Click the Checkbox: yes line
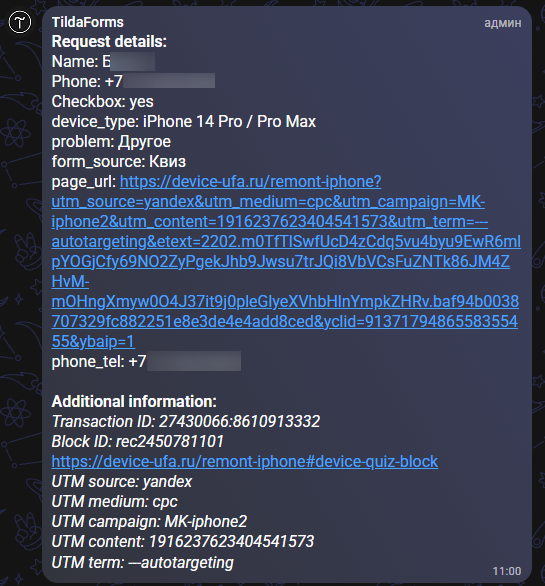This screenshot has width=545, height=586. [102, 102]
